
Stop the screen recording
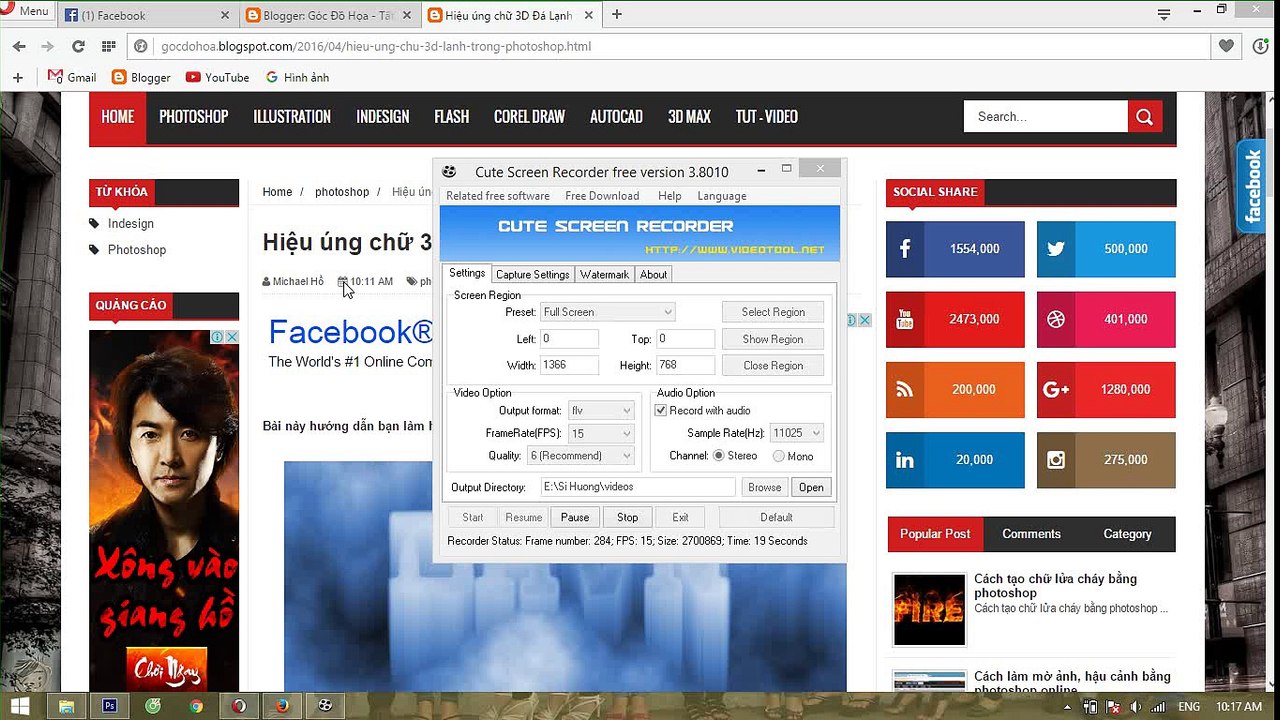pyautogui.click(x=627, y=517)
